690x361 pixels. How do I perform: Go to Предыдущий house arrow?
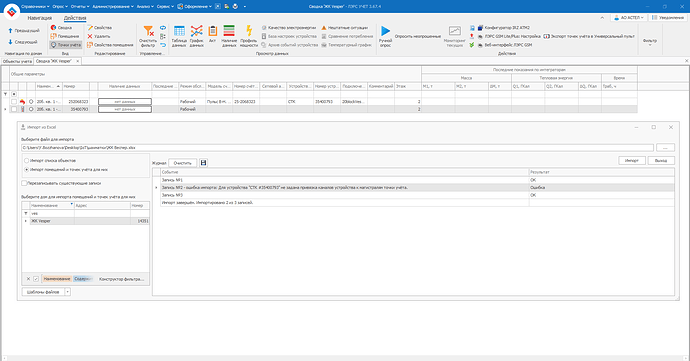(x=24, y=31)
